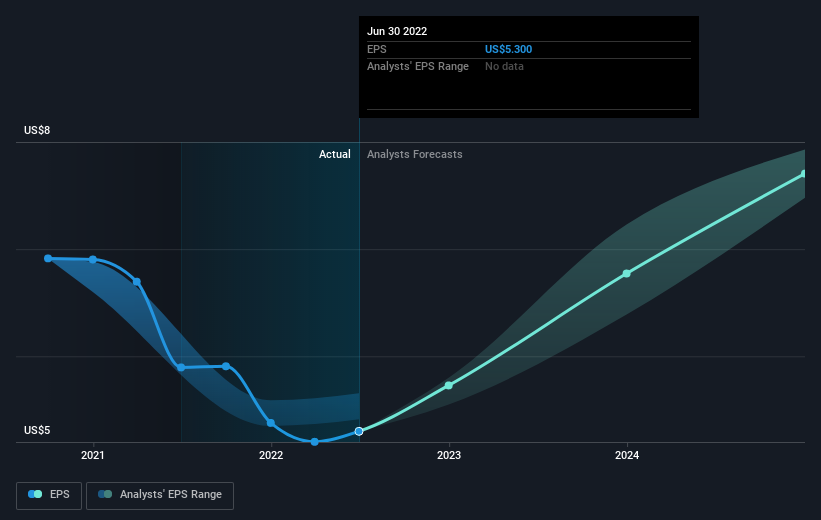Click the first EPS data point on the left
821x520 pixels.
(48, 258)
